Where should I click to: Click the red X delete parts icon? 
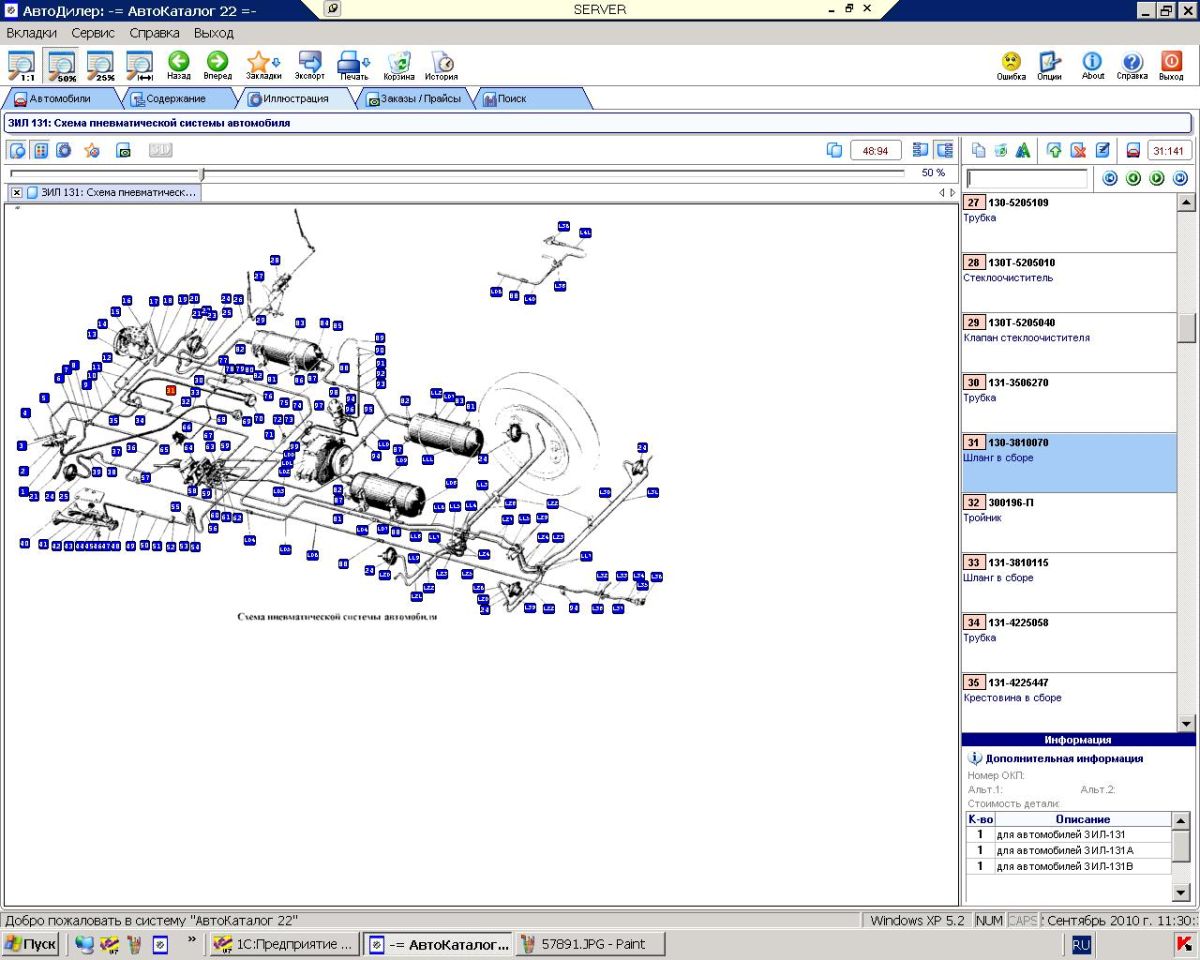(x=1079, y=150)
